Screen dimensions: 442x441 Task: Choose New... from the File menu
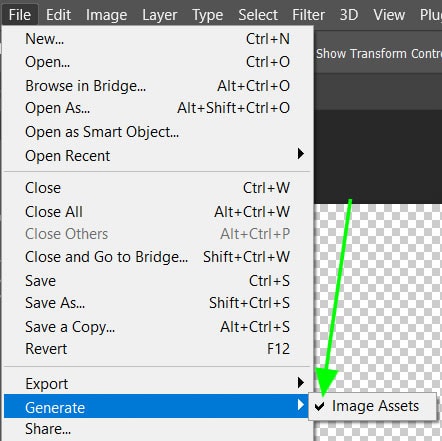[157, 39]
